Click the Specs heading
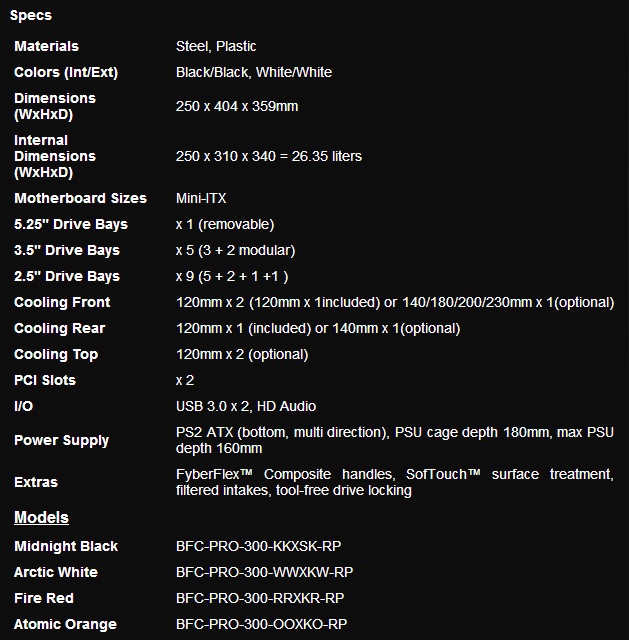Screen dimensions: 629x640 [x=31, y=16]
